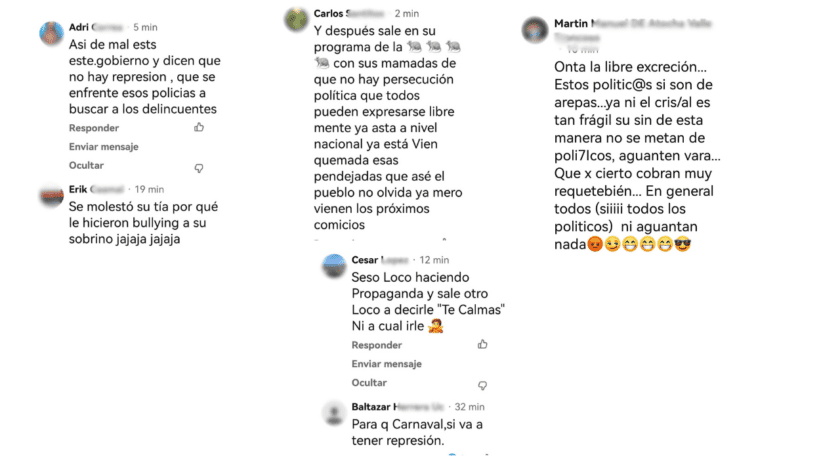
Task: Click Responder under Adri's comment
Action: click(94, 128)
